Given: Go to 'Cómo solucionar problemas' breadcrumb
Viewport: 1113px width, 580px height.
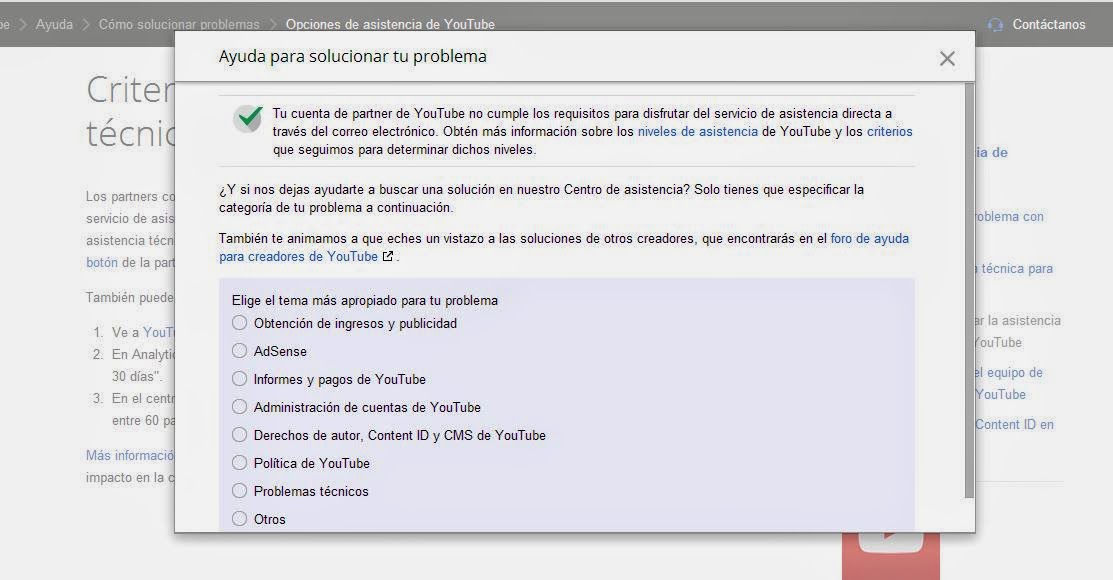Looking at the screenshot, I should coord(179,24).
